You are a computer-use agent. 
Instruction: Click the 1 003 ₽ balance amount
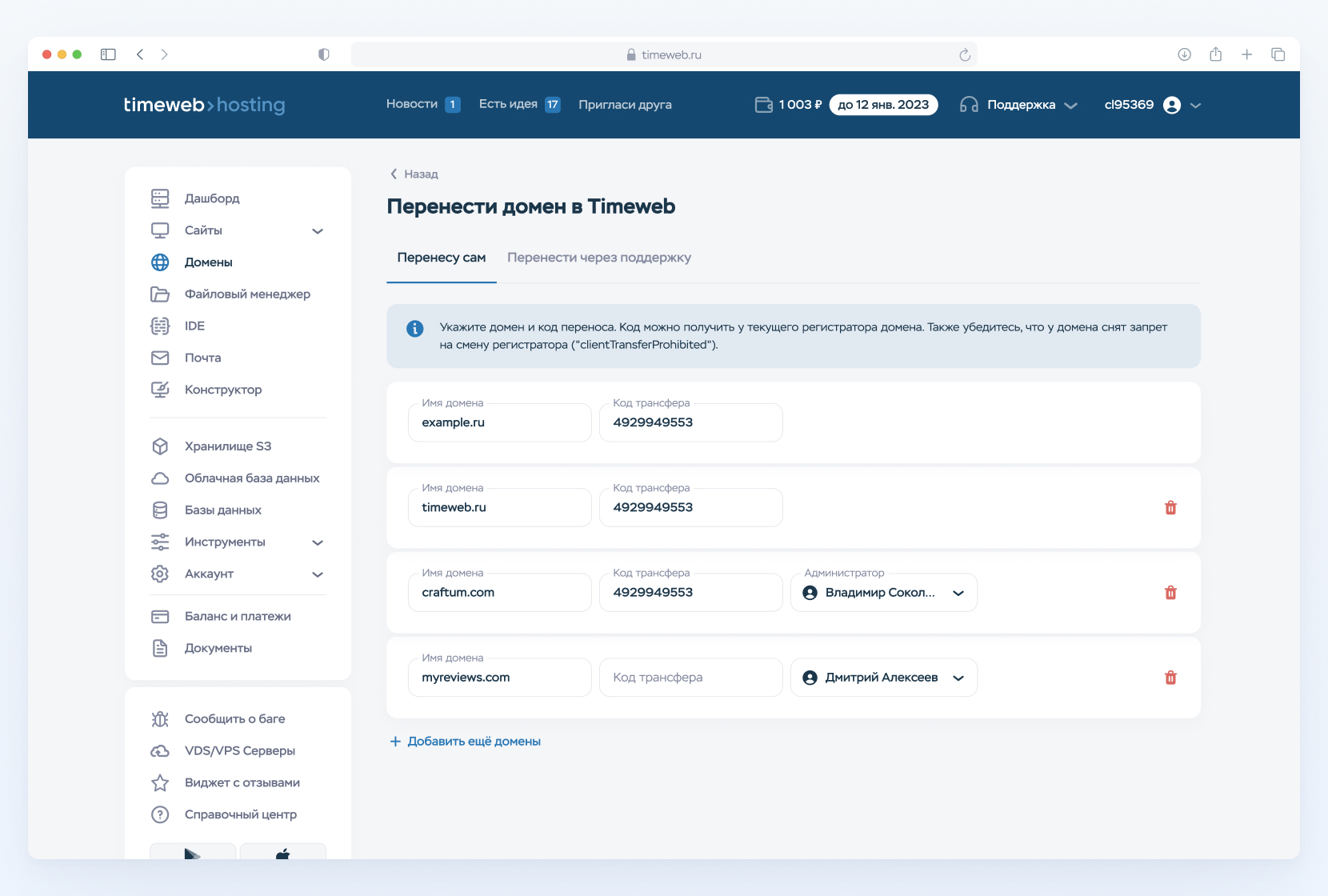click(801, 105)
